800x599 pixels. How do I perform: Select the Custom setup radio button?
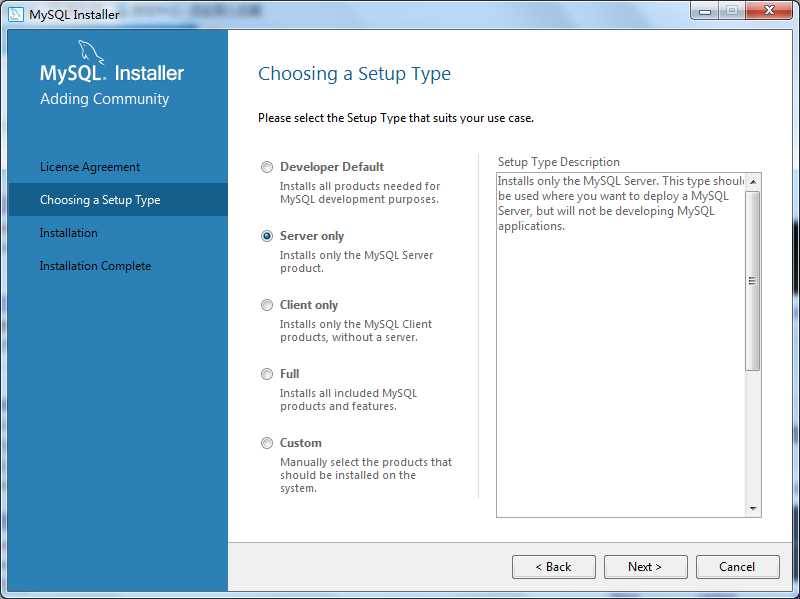point(267,443)
